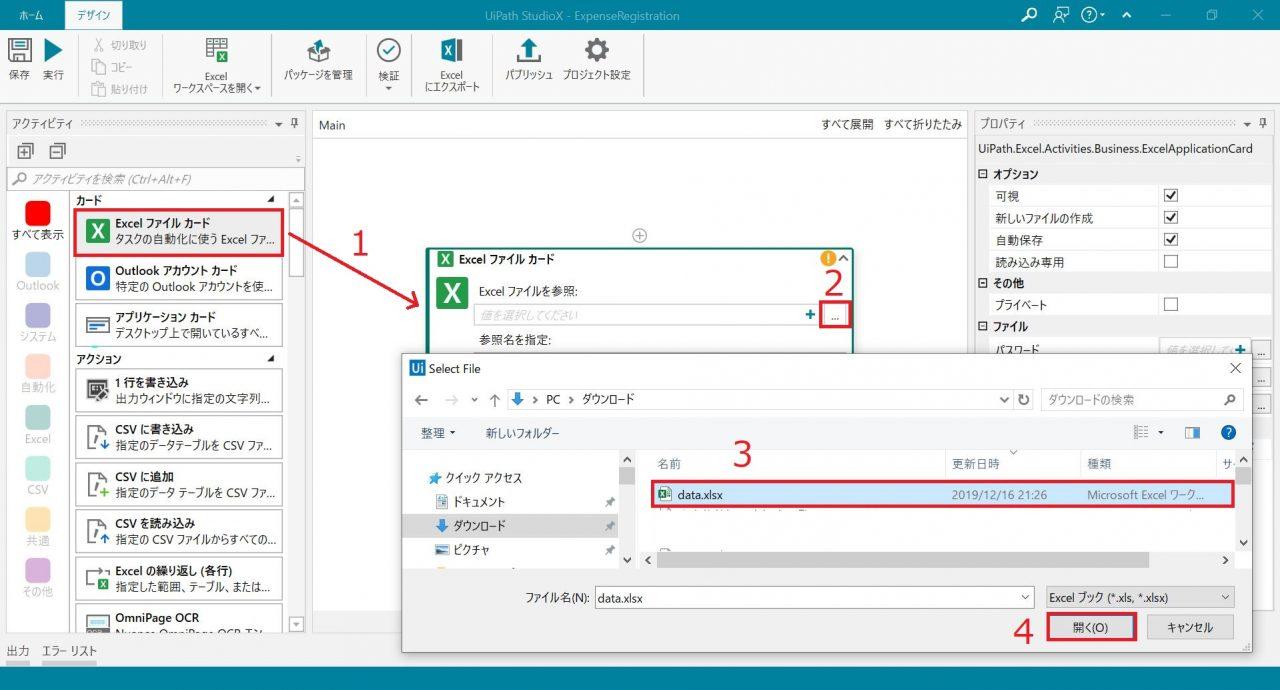Filter activities by その他 category

point(38,577)
